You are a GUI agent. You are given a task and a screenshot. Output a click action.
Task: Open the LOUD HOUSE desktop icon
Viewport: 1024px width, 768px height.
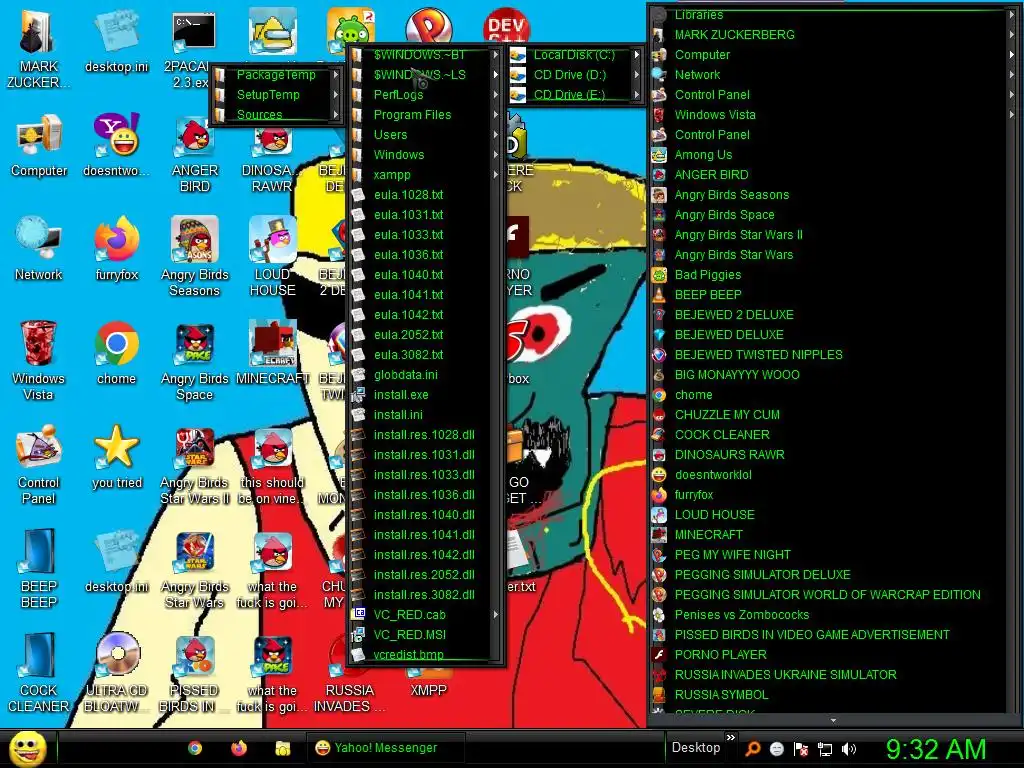(x=272, y=256)
